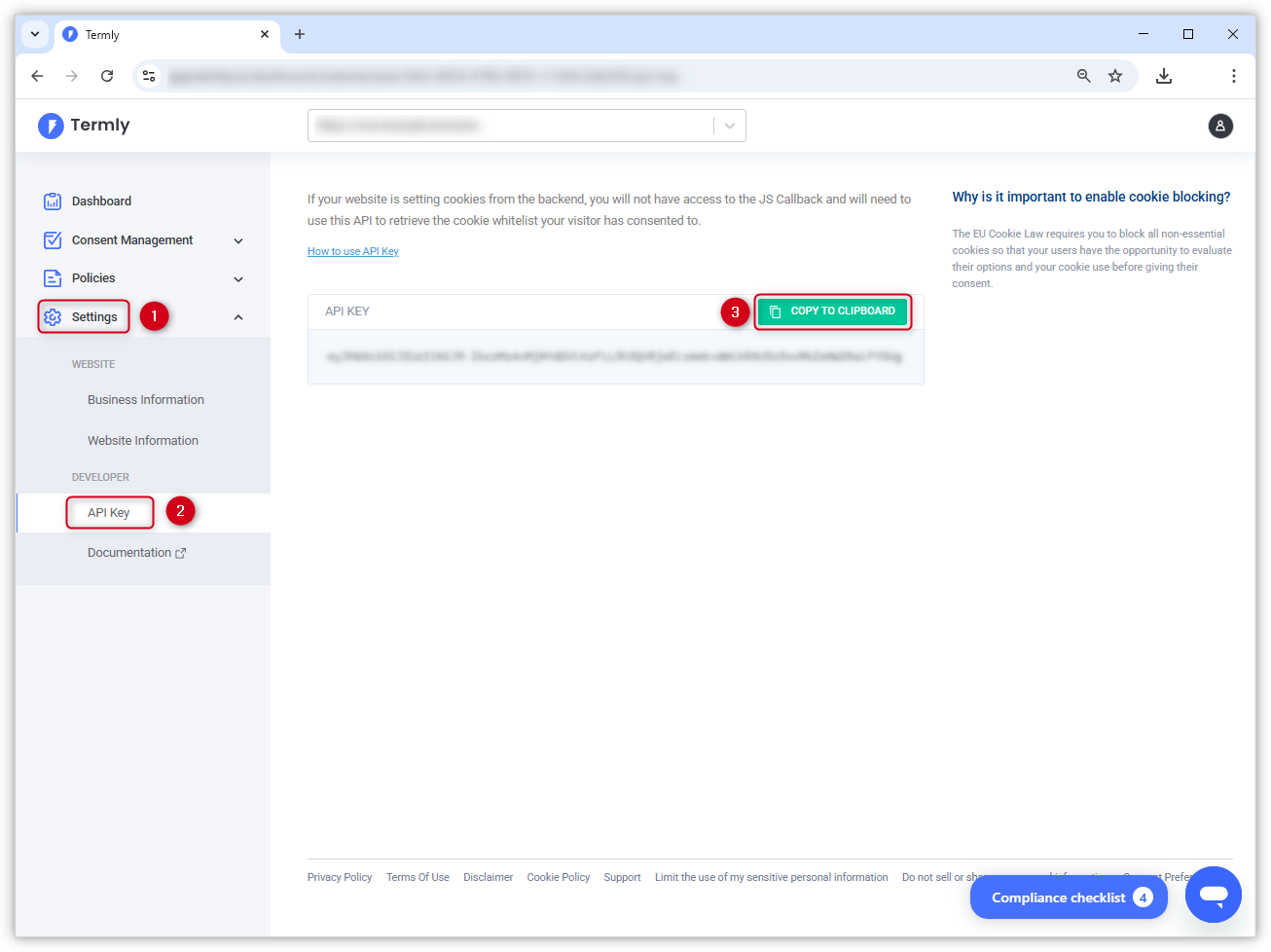This screenshot has height=952, width=1271.
Task: Collapse the Settings section chevron
Action: pyautogui.click(x=237, y=316)
